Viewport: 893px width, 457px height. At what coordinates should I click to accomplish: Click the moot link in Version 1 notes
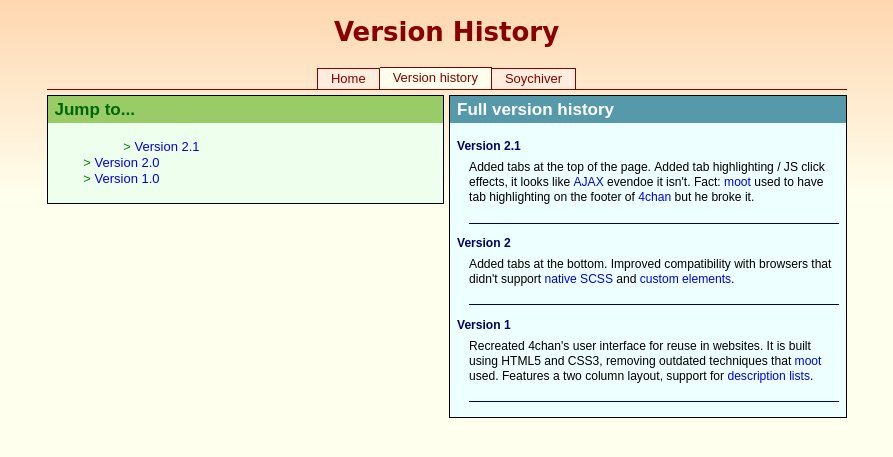coord(807,361)
